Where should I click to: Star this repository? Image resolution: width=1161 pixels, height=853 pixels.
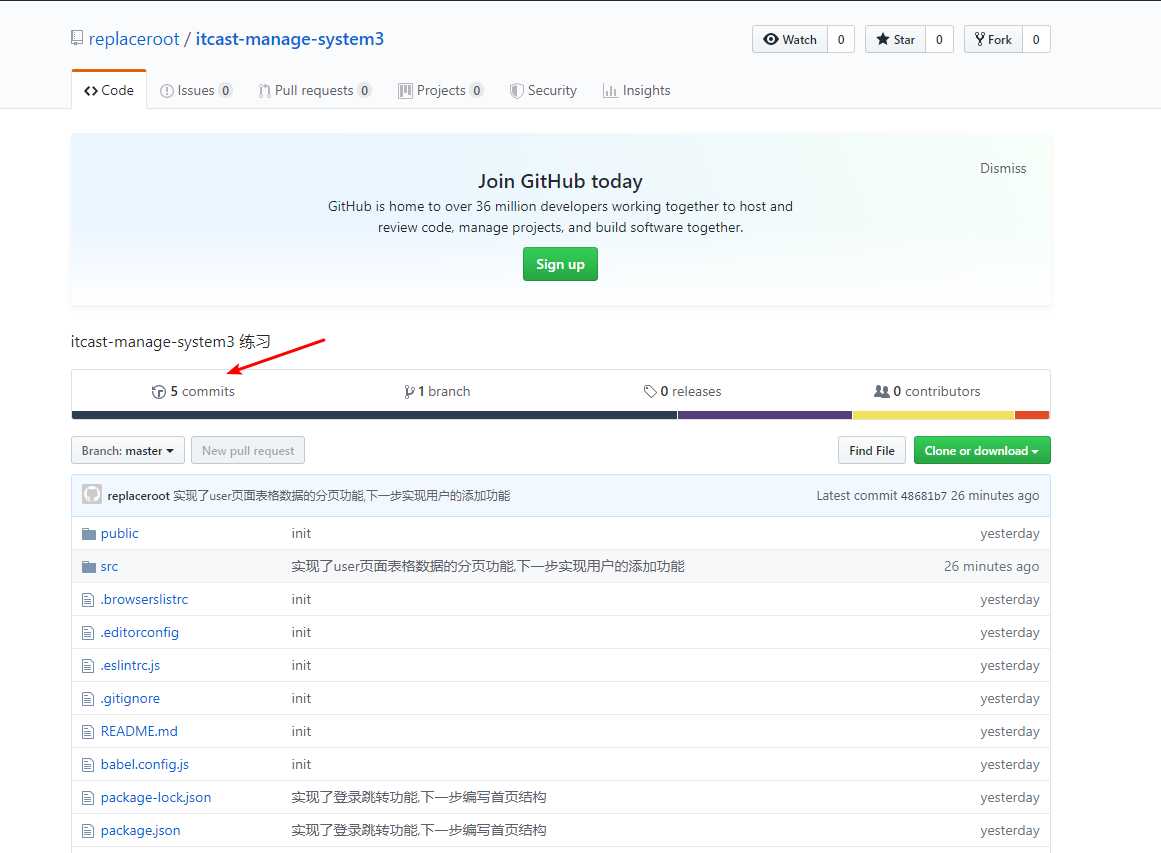(895, 39)
